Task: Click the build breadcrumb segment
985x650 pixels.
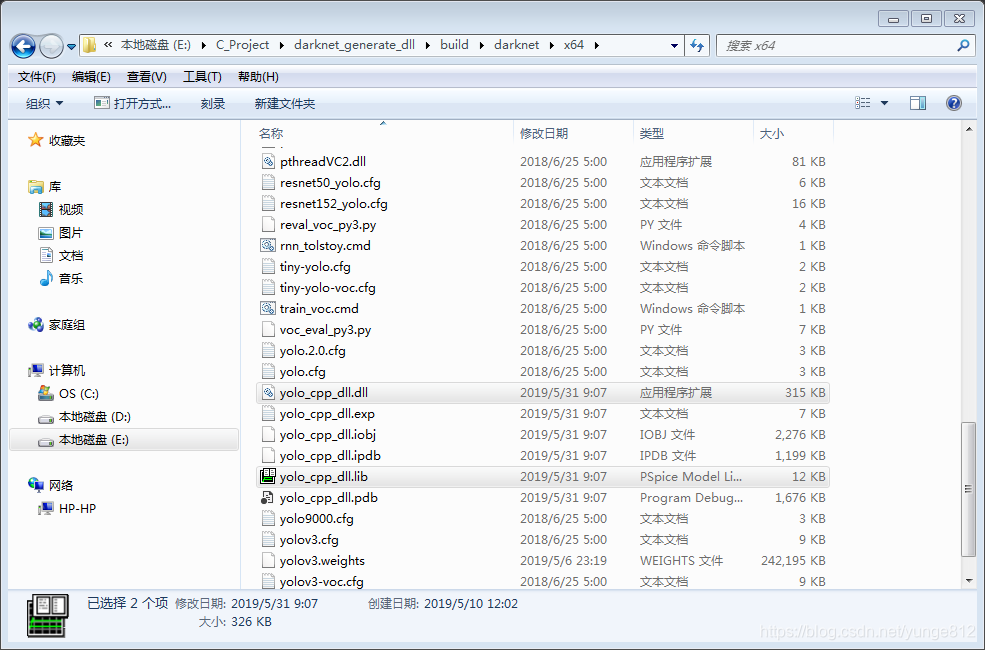Action: coord(454,45)
